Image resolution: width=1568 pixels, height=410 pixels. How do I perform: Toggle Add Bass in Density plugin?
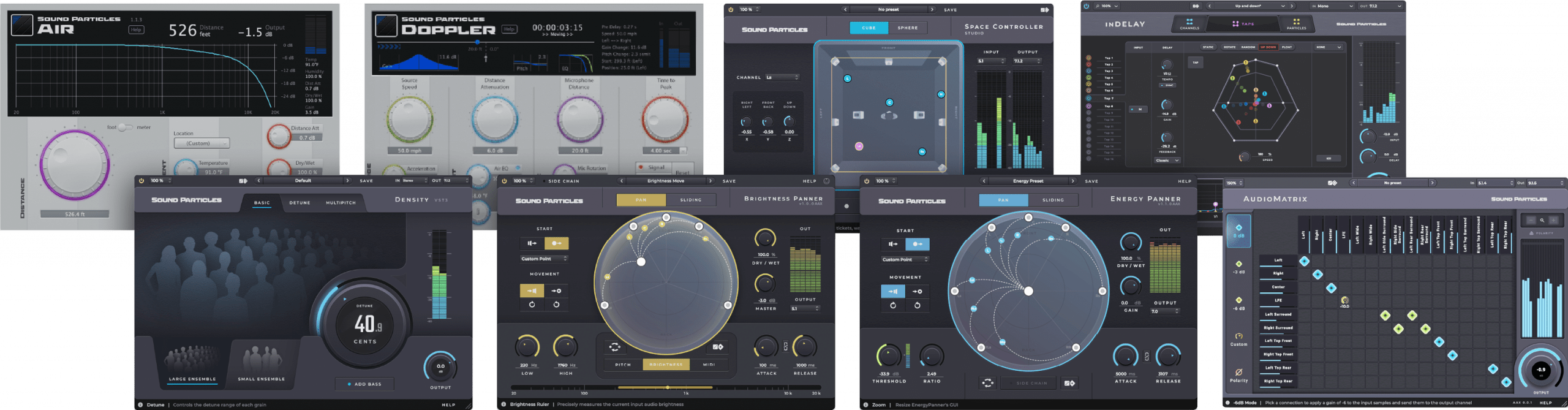[364, 384]
